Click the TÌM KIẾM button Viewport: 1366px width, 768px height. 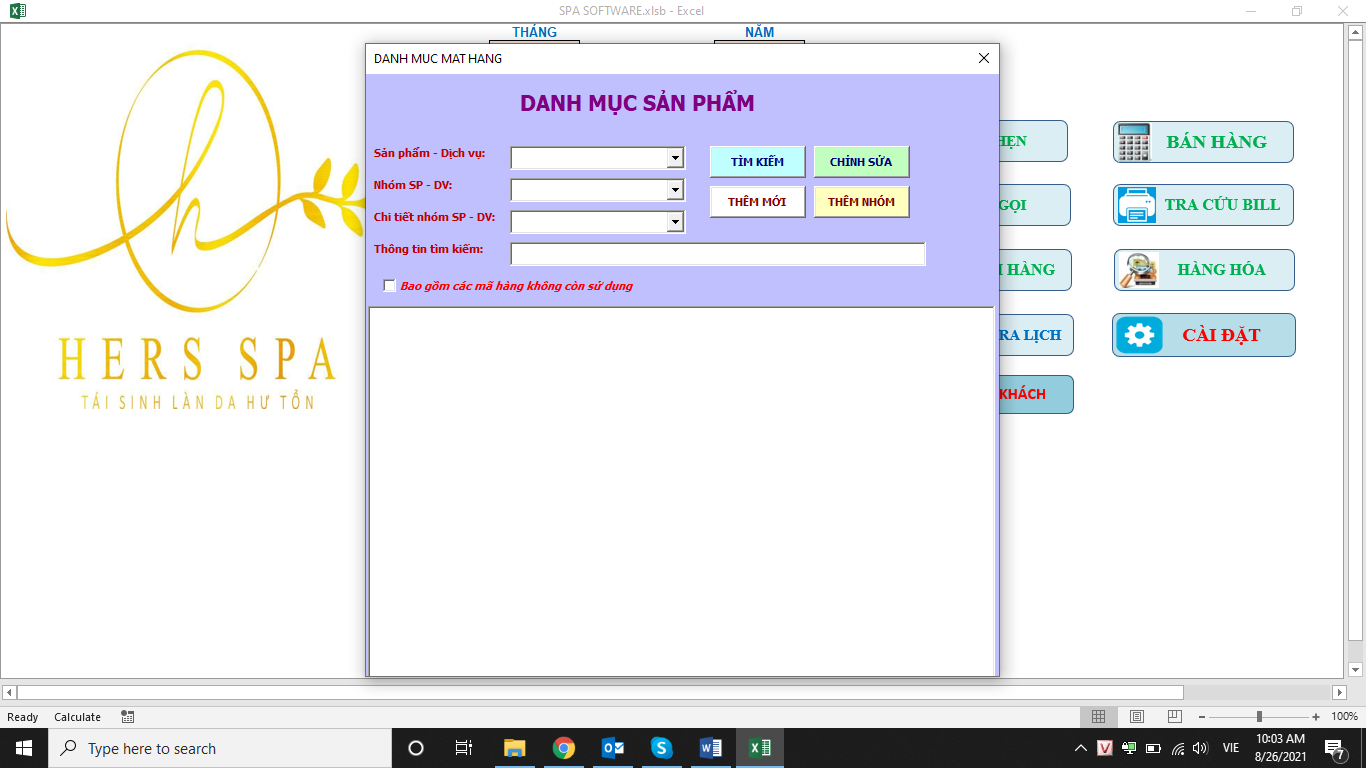757,162
